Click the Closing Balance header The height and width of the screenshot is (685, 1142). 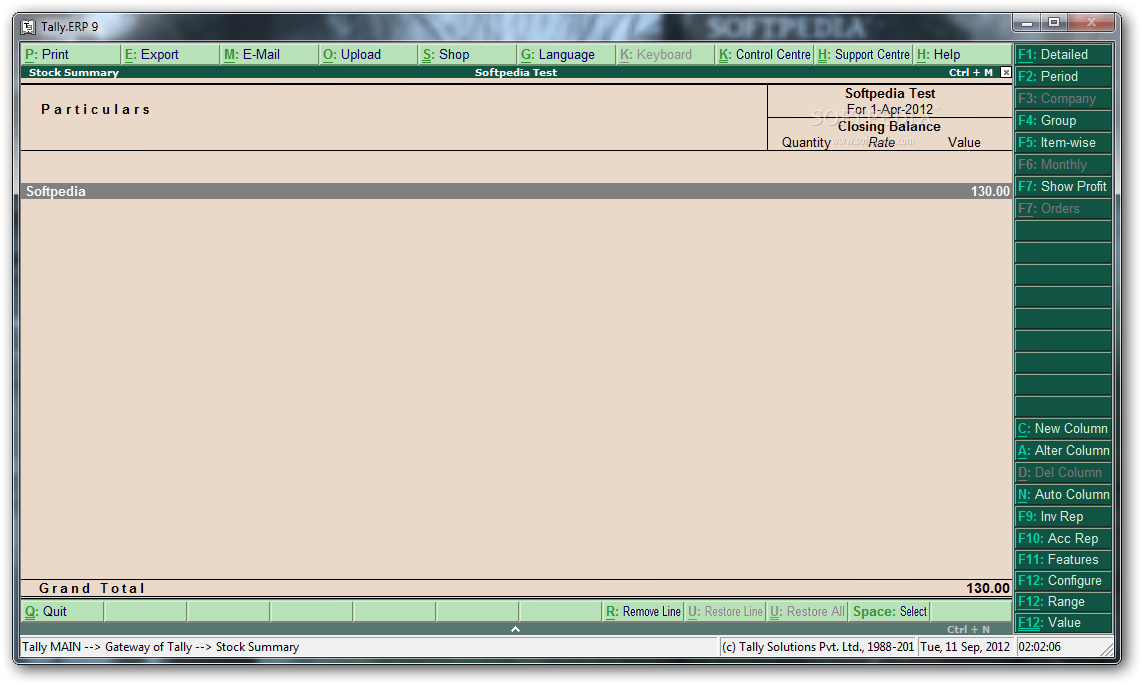coord(889,127)
